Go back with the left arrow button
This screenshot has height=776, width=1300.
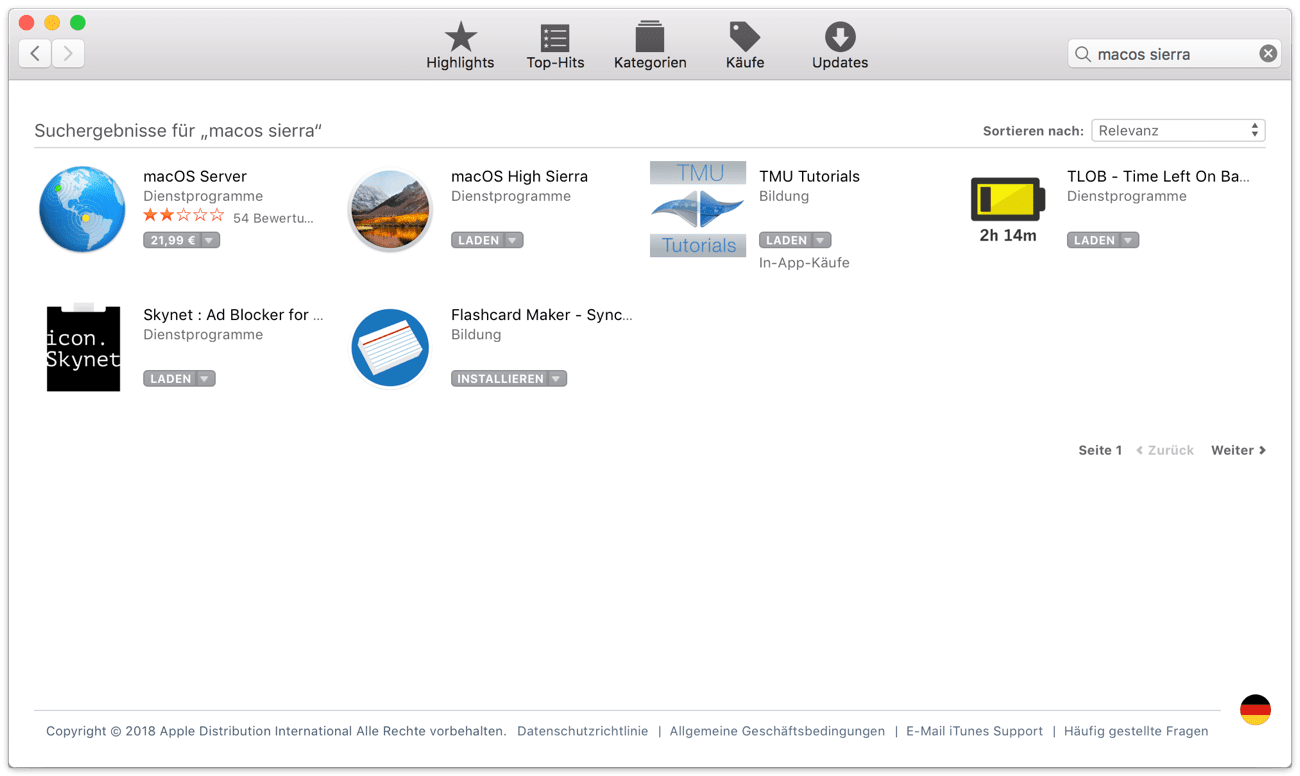tap(35, 53)
